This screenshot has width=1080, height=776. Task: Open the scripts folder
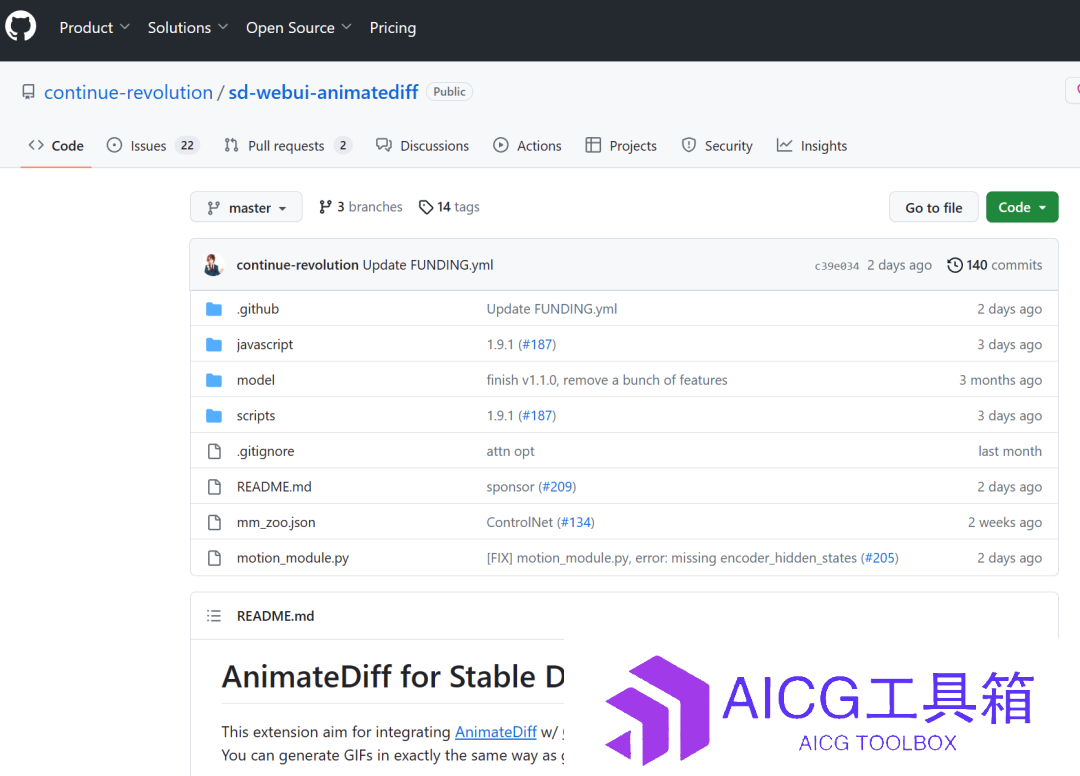256,416
